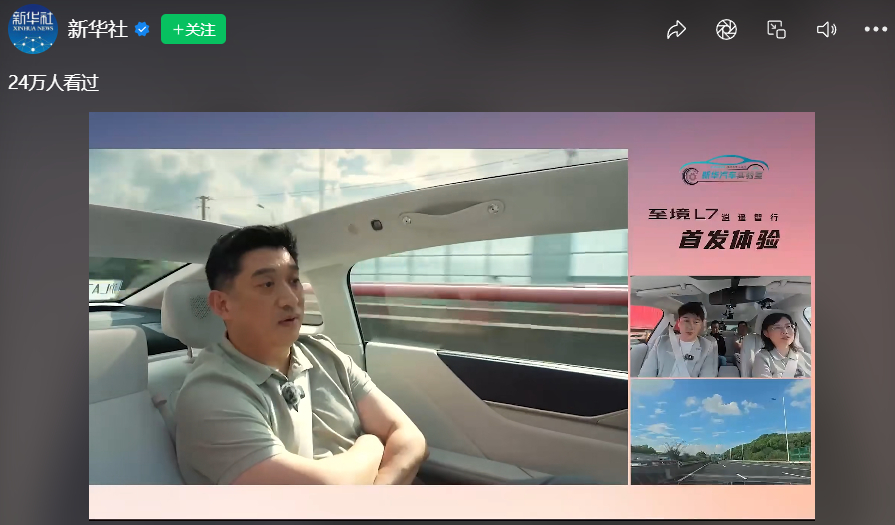Open the 新华社 account name
Viewport: 895px width, 525px height.
pos(98,29)
